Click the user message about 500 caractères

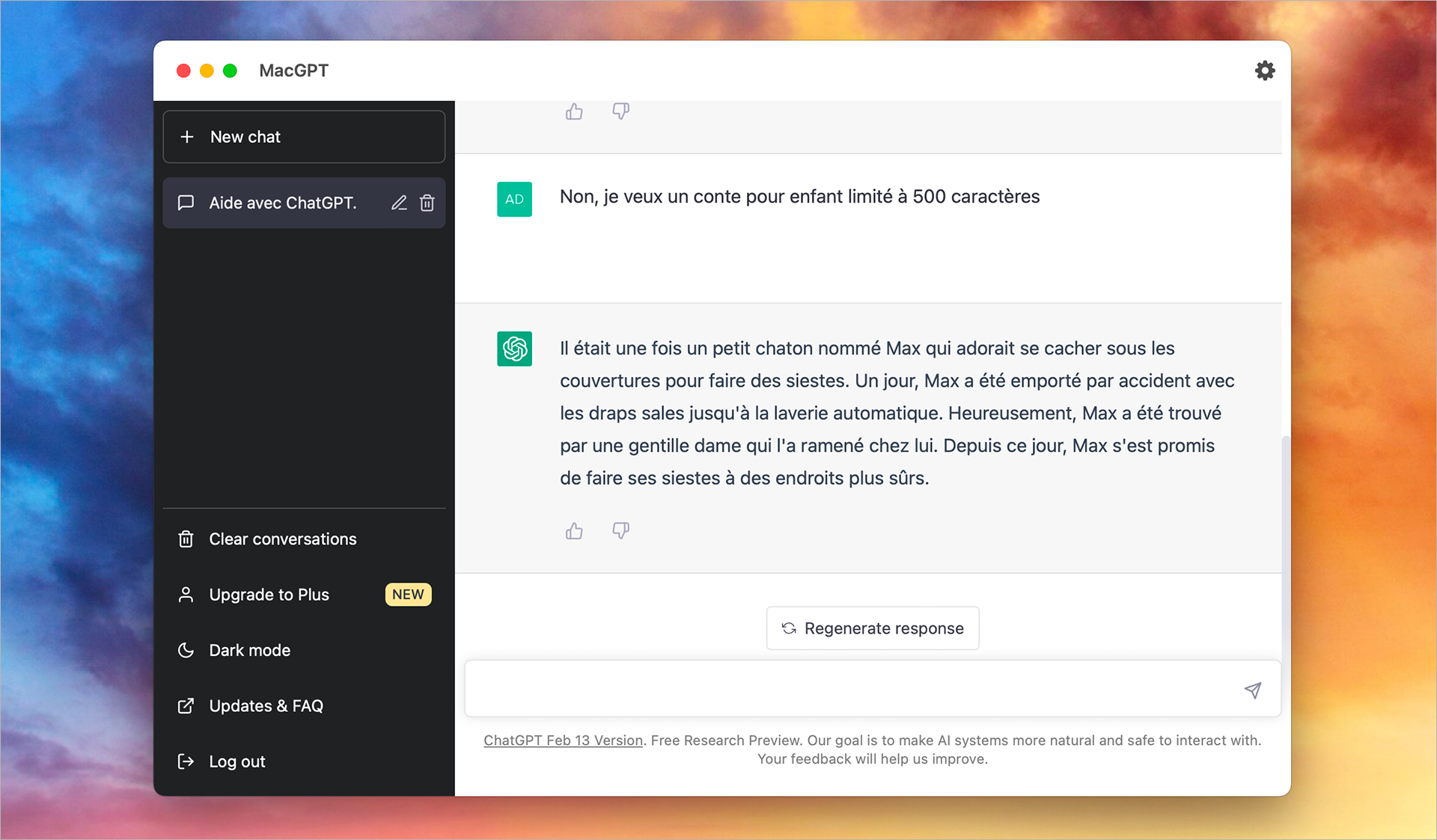pyautogui.click(x=799, y=197)
